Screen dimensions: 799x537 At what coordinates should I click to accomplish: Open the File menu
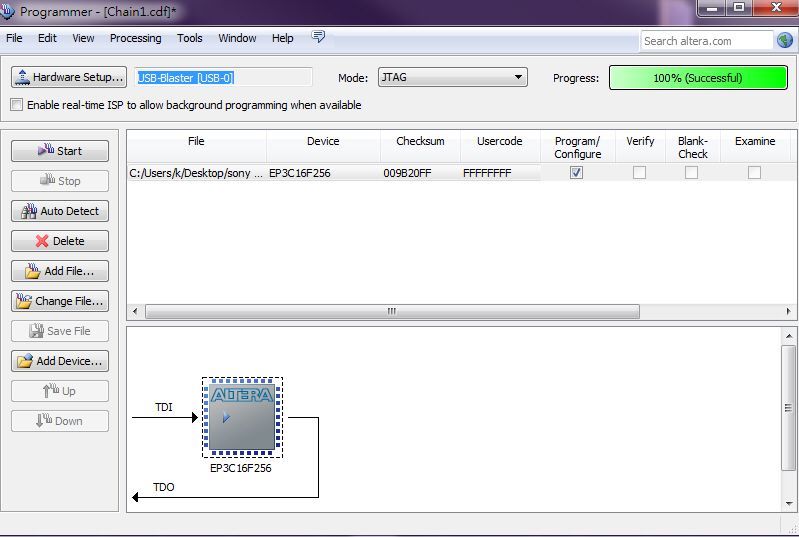tap(14, 38)
